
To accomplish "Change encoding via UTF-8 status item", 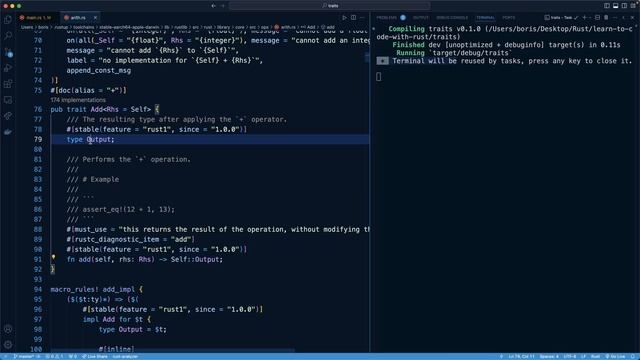I will [x=570, y=357].
